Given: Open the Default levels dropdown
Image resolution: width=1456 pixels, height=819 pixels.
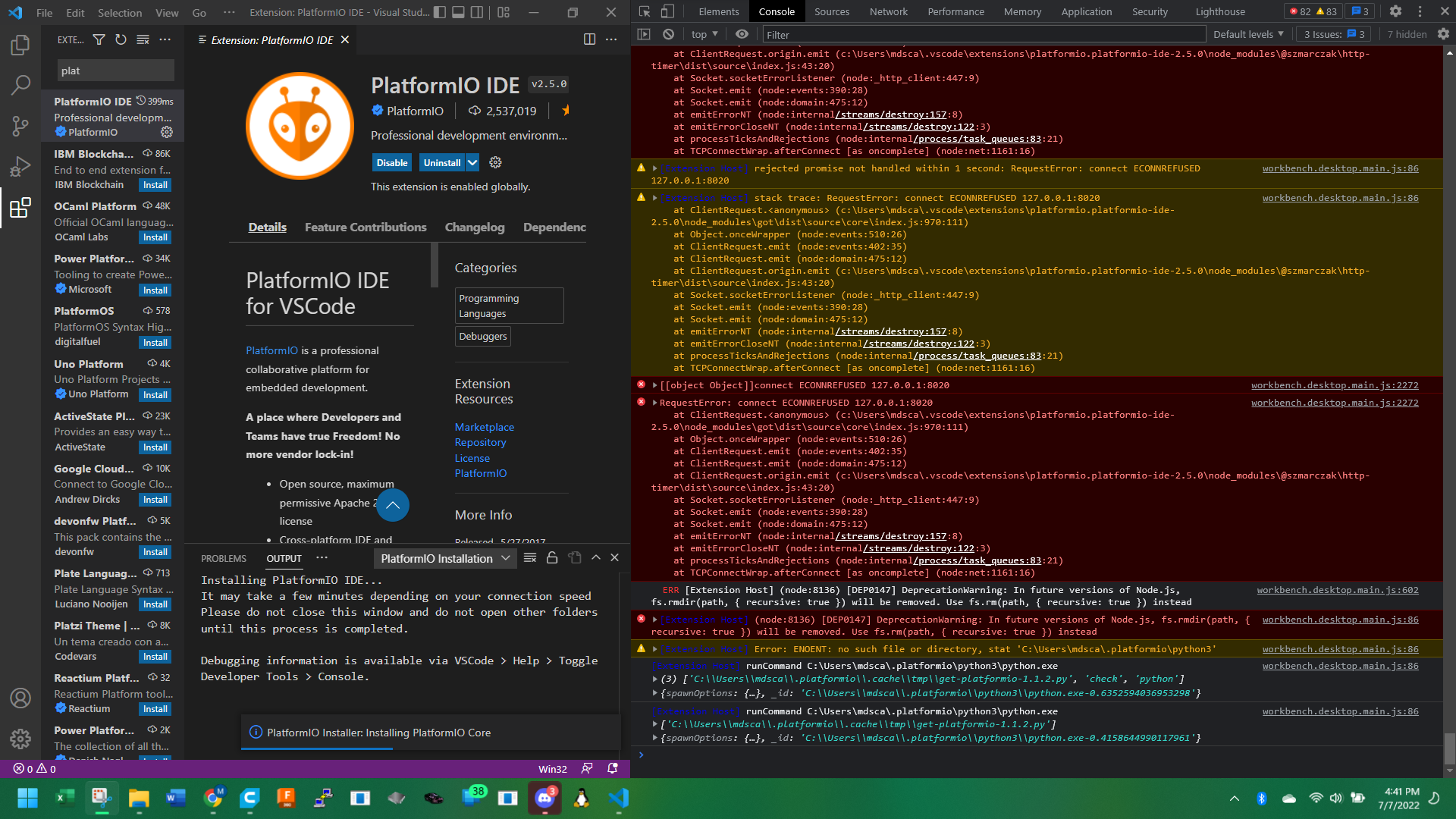Looking at the screenshot, I should [x=1248, y=34].
